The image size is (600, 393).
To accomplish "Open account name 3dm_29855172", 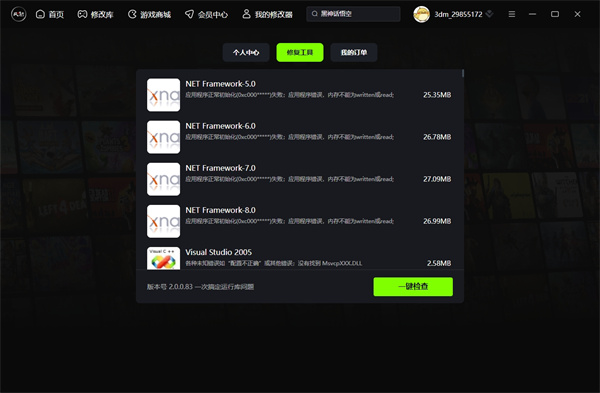I will [x=458, y=15].
